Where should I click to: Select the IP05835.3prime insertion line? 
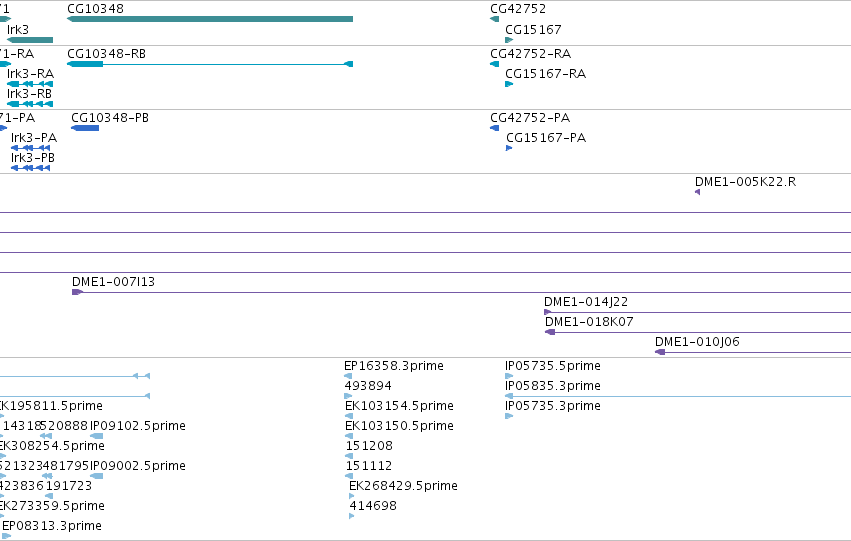coord(678,397)
